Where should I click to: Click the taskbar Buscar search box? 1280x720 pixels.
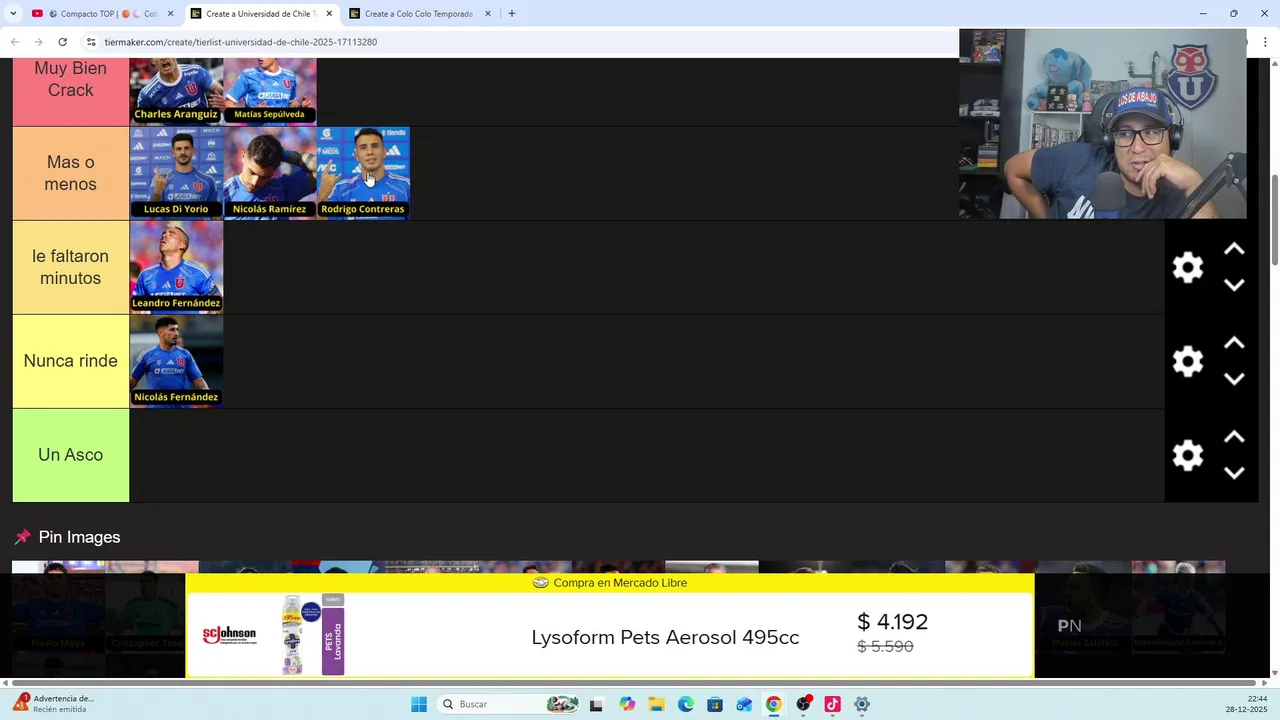pos(510,704)
